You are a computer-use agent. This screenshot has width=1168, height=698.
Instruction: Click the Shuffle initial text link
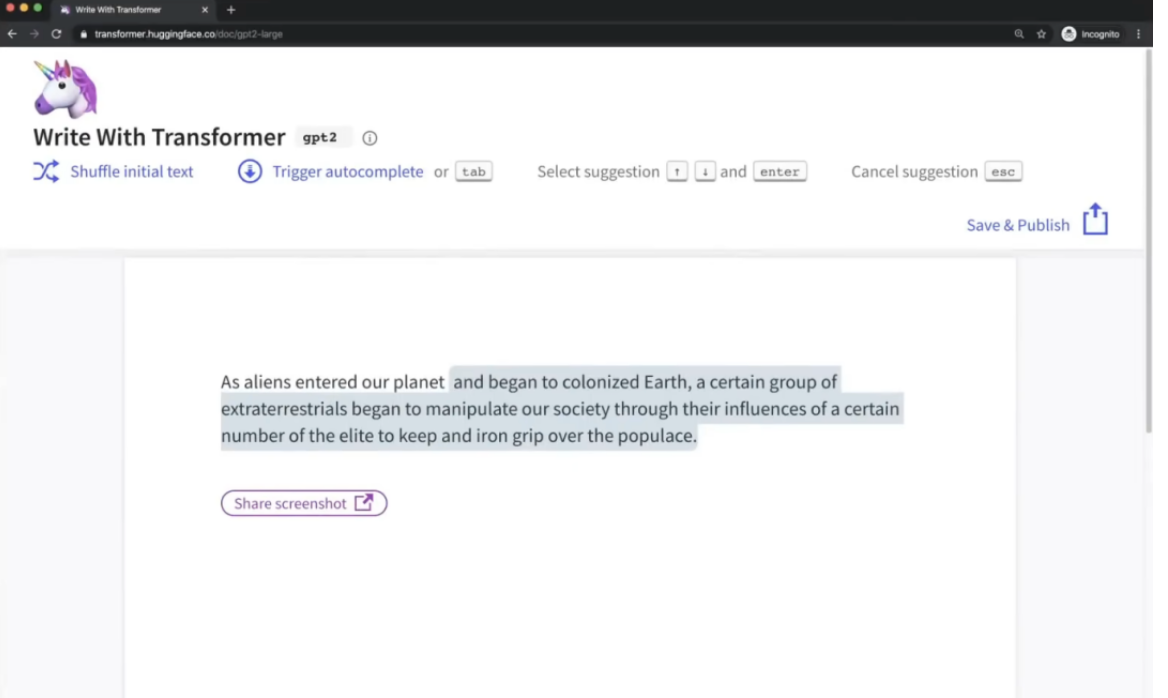click(x=132, y=172)
